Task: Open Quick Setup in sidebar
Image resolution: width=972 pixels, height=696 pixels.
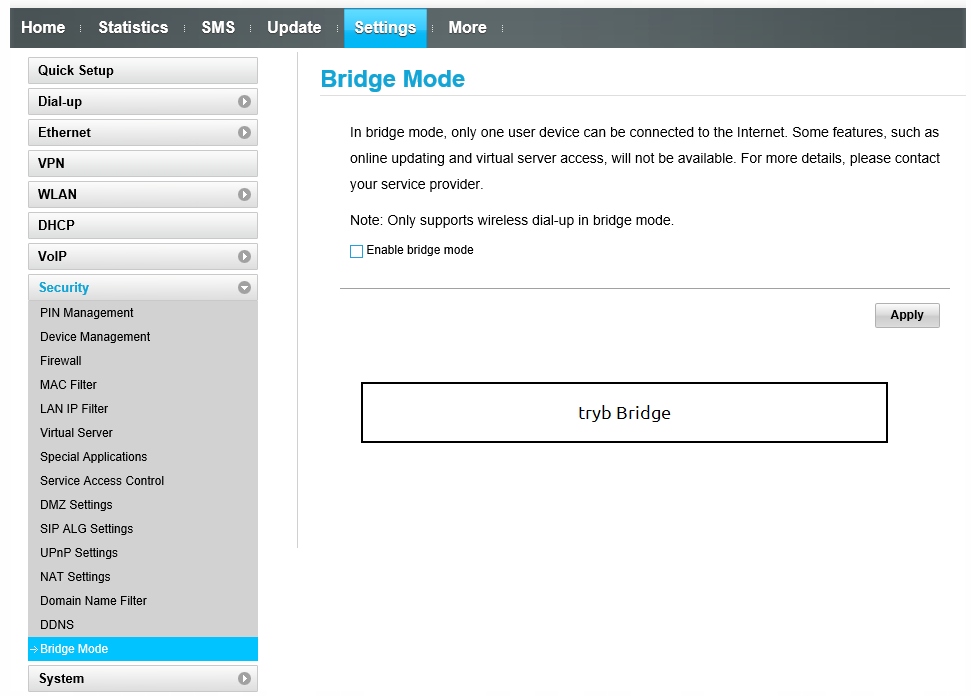Action: pyautogui.click(x=142, y=71)
